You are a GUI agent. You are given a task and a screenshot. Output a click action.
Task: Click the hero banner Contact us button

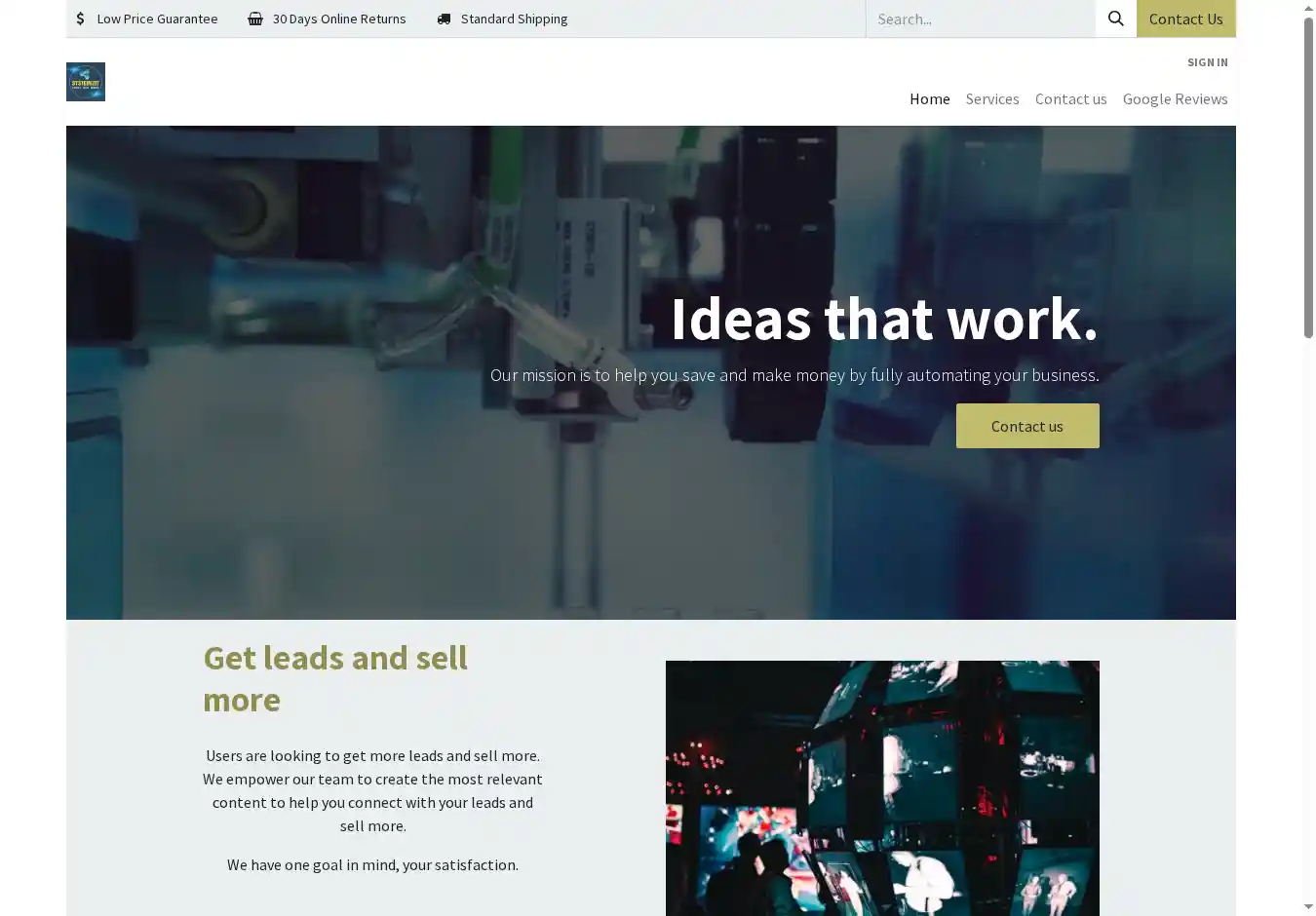click(x=1027, y=426)
